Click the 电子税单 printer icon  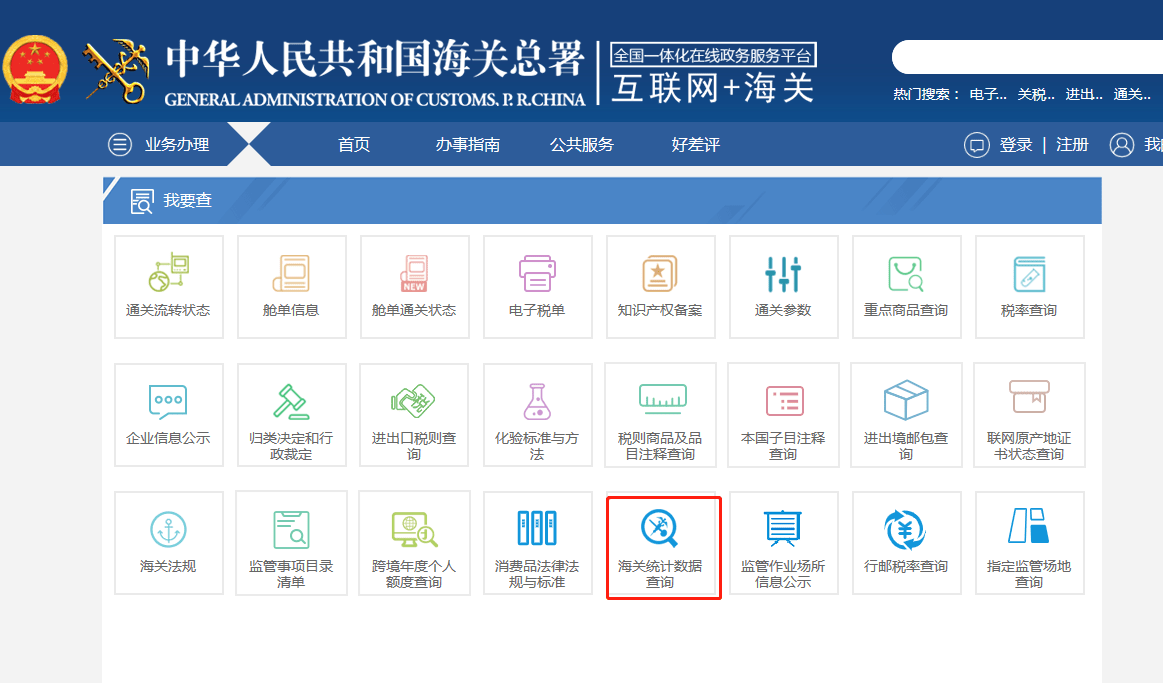[x=537, y=287]
